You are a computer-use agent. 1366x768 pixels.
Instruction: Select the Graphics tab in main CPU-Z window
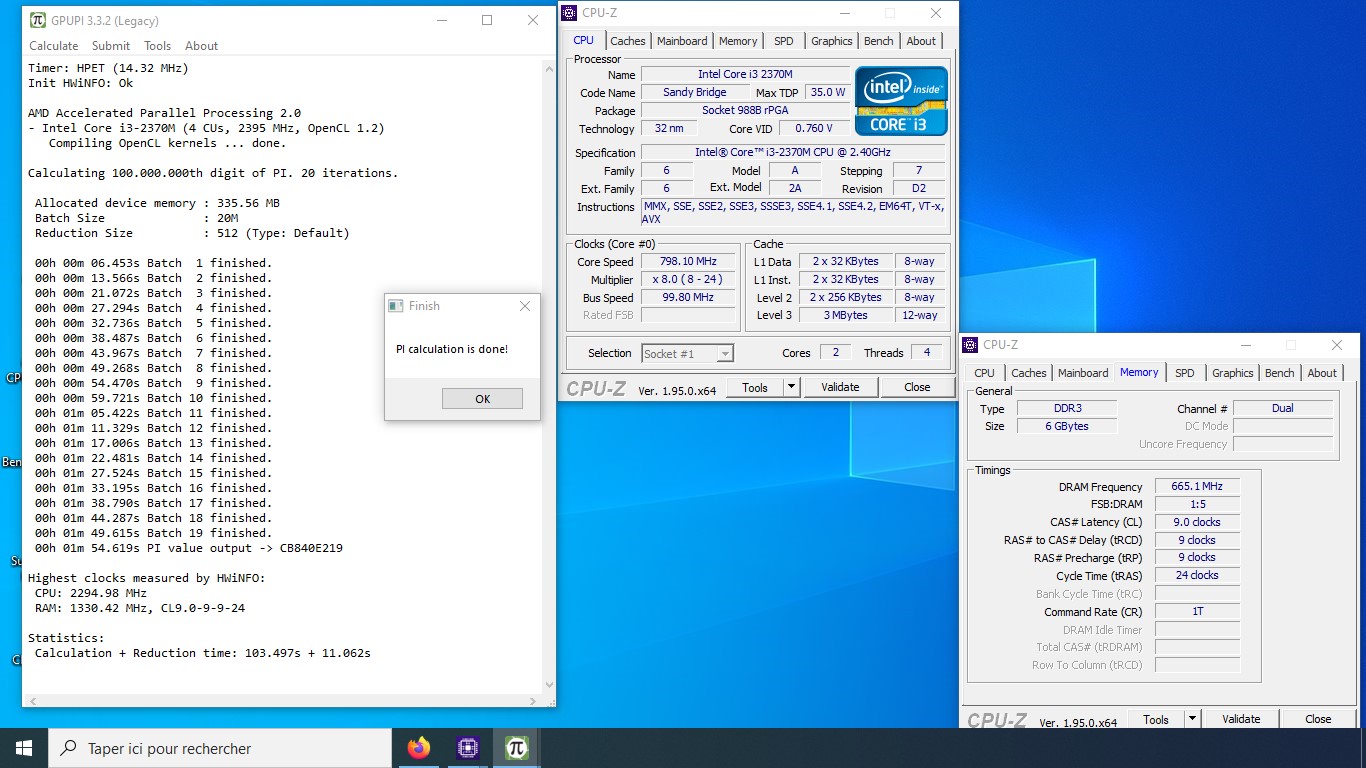832,41
